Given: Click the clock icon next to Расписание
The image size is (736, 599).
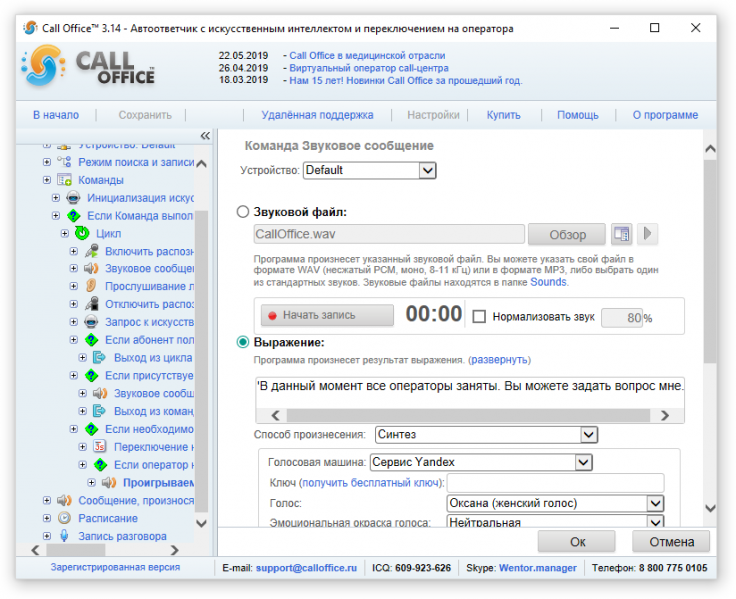Looking at the screenshot, I should coord(64,518).
